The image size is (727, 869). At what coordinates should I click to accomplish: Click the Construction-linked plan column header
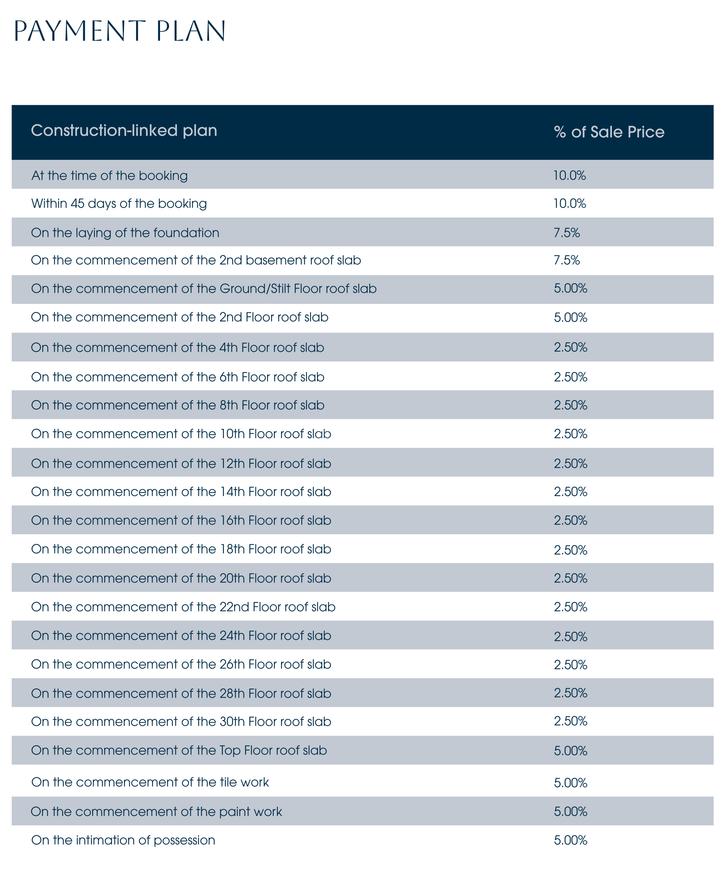click(124, 131)
